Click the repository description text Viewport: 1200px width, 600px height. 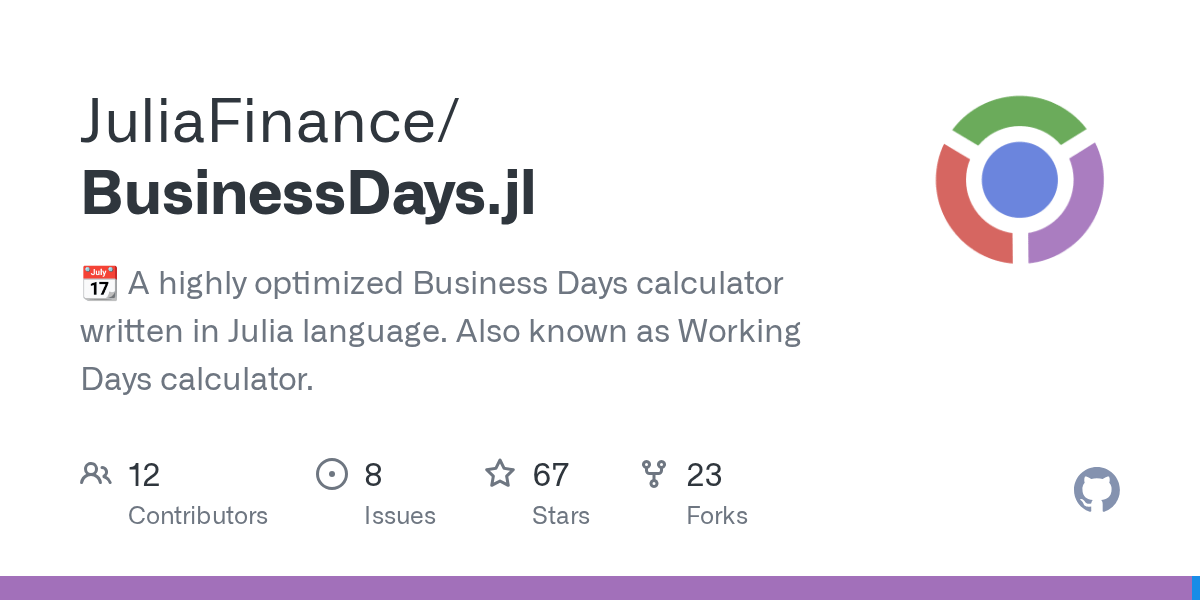point(440,331)
